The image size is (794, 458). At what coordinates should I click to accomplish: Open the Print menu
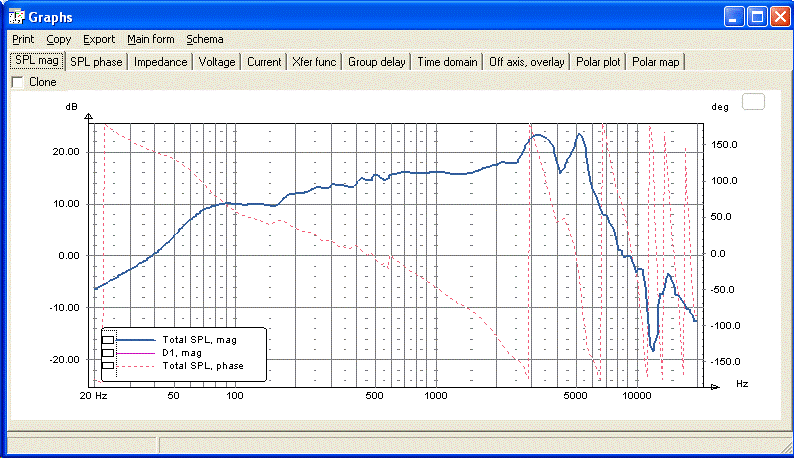click(x=23, y=40)
